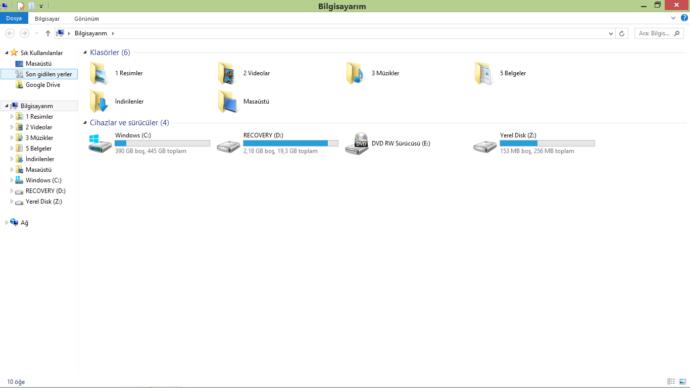
Task: Select Yerel Disk (Z:) in sidebar tree
Action: (44, 201)
